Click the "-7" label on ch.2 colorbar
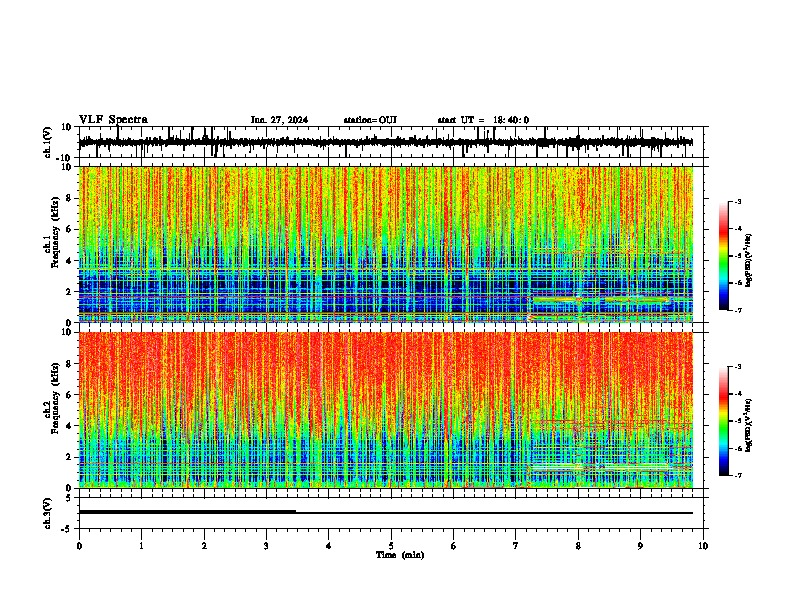This screenshot has height=612, width=792. pos(738,476)
